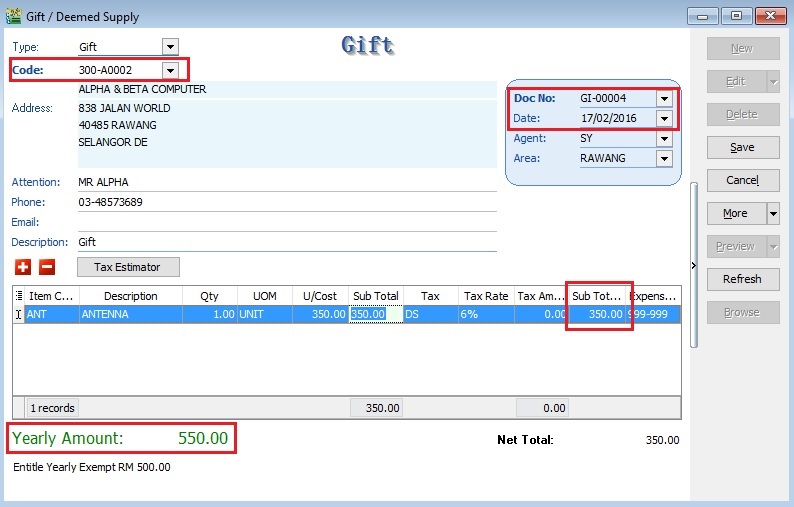Click the Save button
The width and height of the screenshot is (794, 507).
[742, 147]
